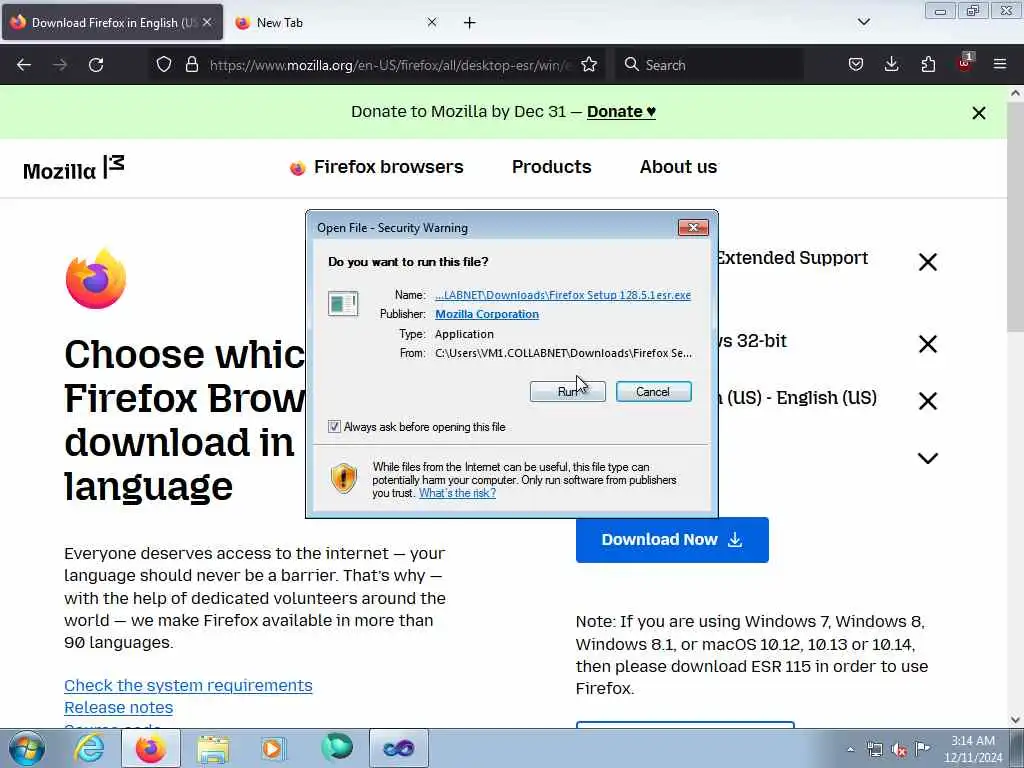Open Windows Media Player from taskbar
The image size is (1024, 768).
pyautogui.click(x=274, y=748)
